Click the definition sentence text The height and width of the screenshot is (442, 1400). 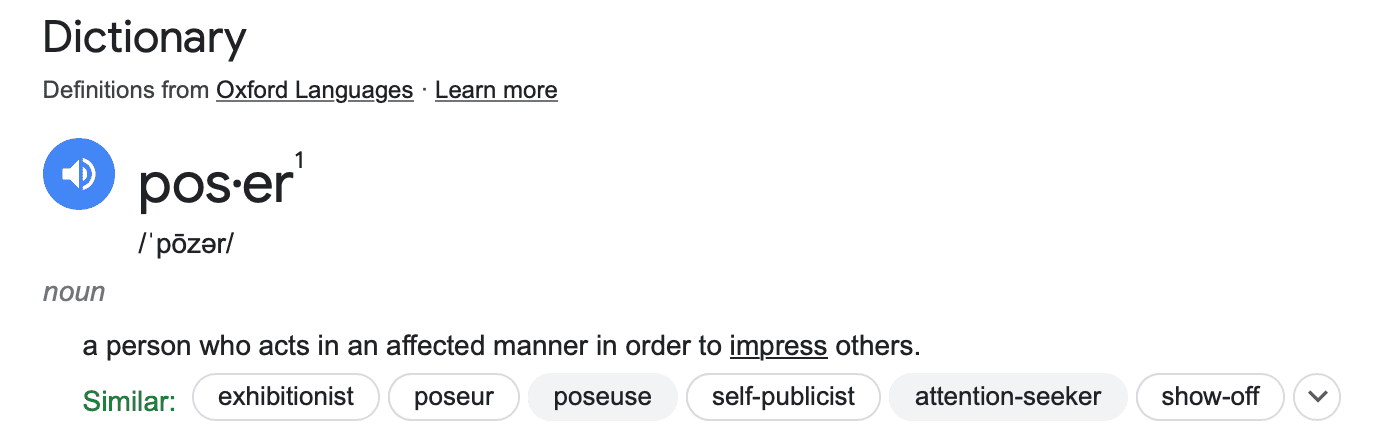click(x=501, y=347)
